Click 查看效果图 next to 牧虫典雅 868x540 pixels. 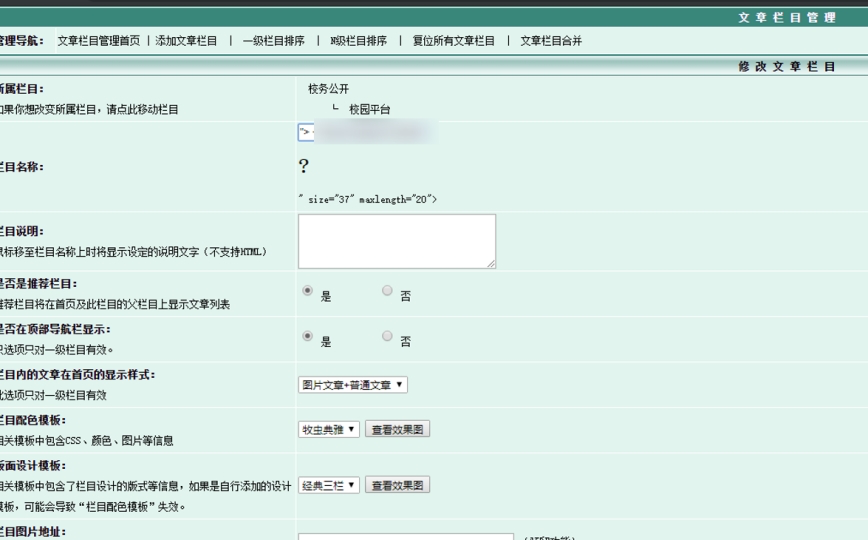click(397, 430)
